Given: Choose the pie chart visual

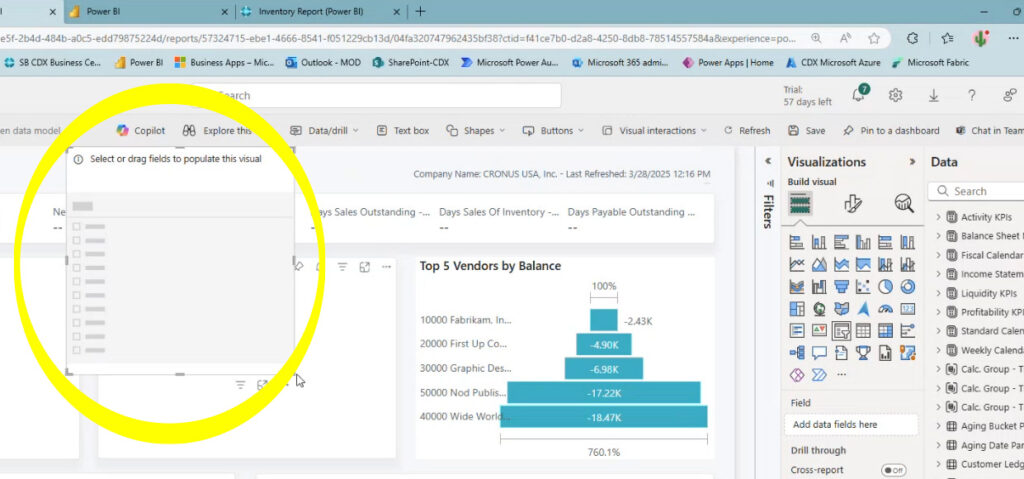Looking at the screenshot, I should [886, 287].
